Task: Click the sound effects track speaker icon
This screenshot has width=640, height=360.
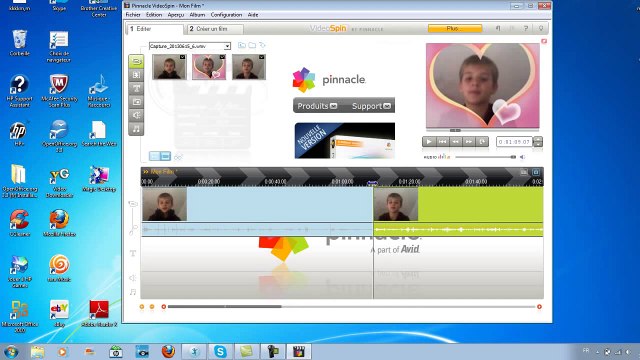Action: point(133,278)
